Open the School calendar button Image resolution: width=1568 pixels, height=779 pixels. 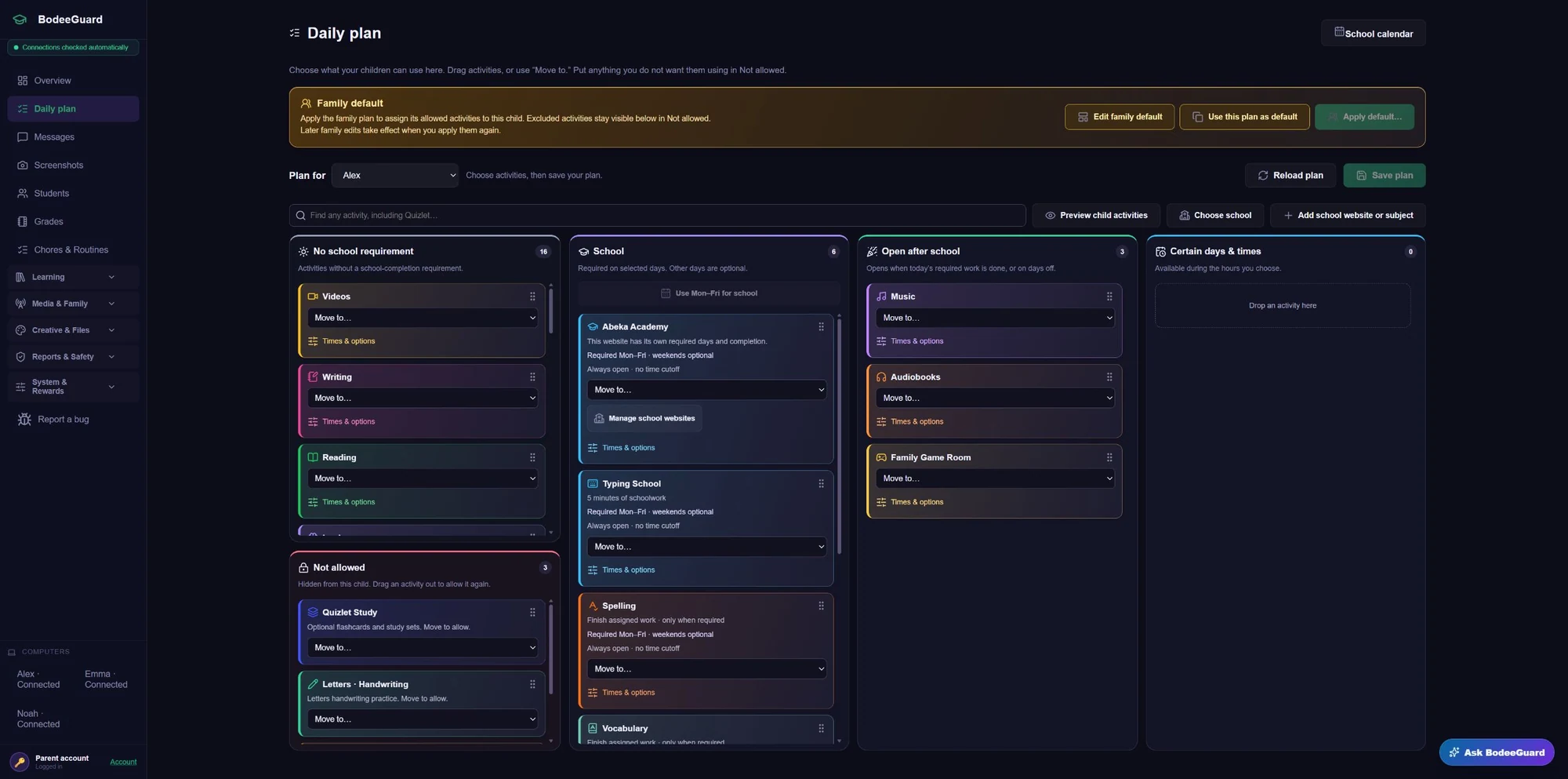coord(1374,33)
